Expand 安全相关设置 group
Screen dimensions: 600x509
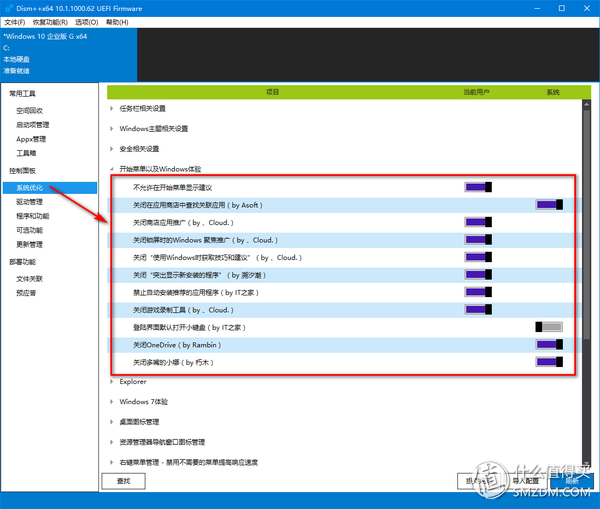click(x=111, y=149)
